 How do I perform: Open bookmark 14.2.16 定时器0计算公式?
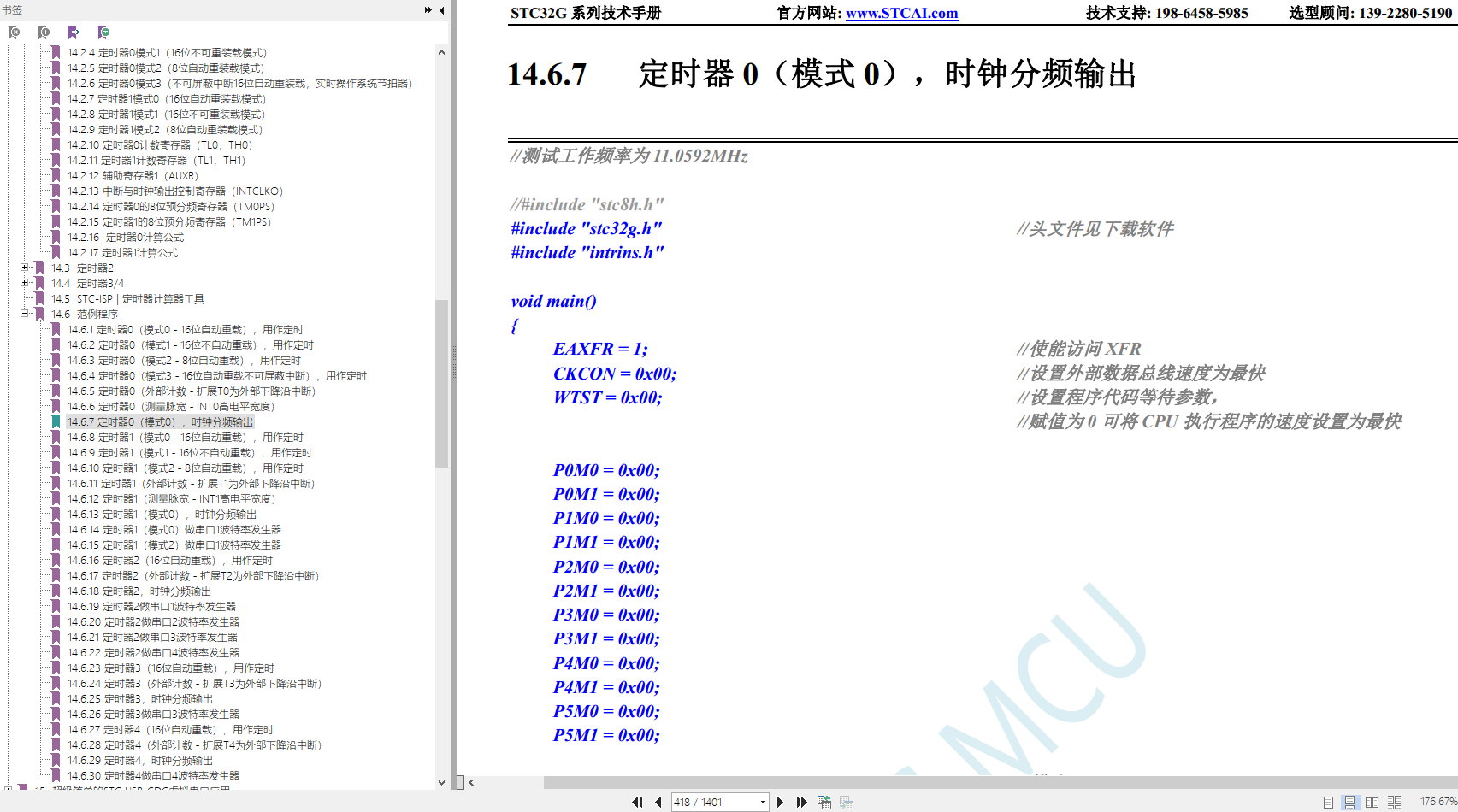click(126, 237)
